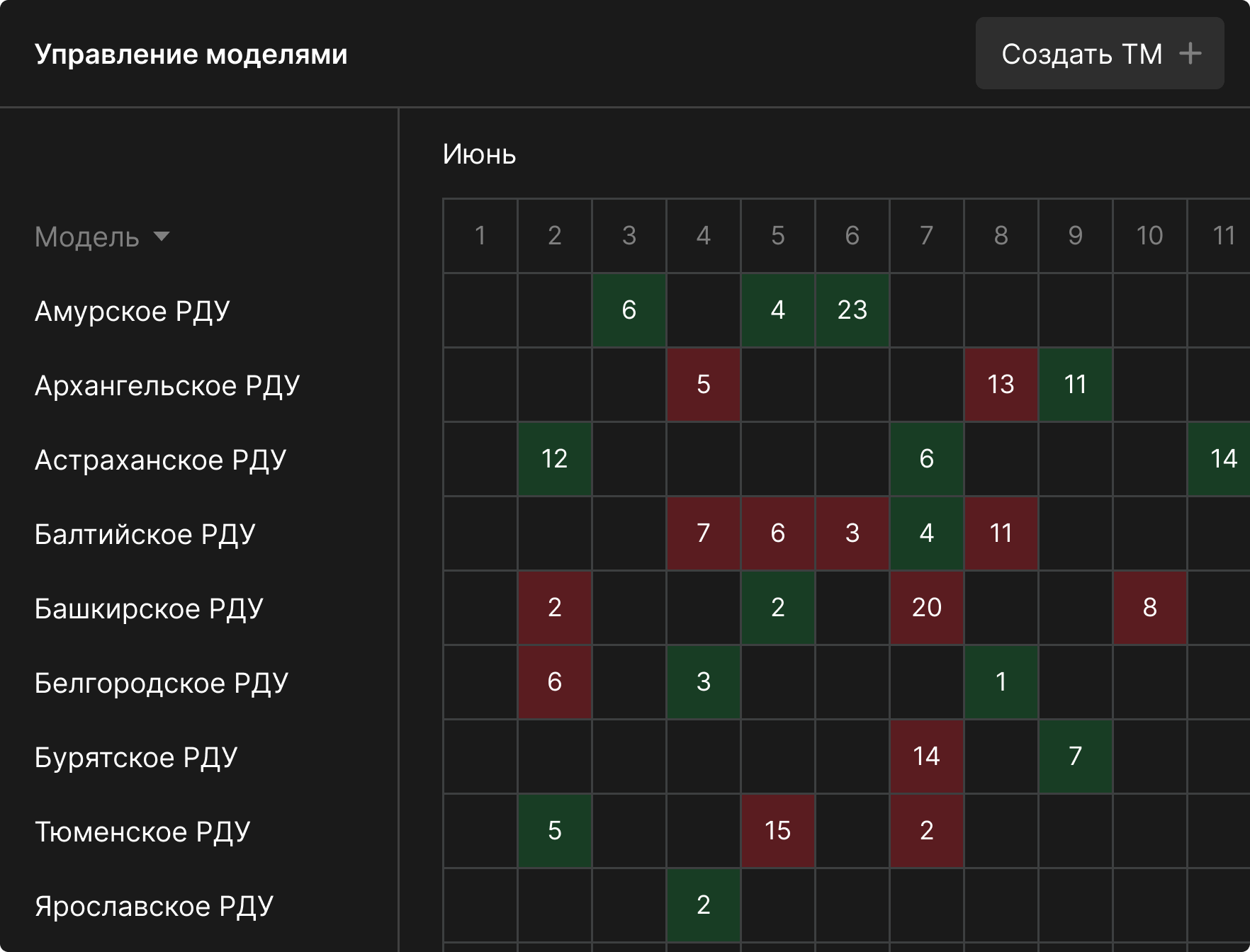Image resolution: width=1250 pixels, height=952 pixels.
Task: Open red cell 14 in Бурятское РДУ row
Action: click(x=927, y=756)
